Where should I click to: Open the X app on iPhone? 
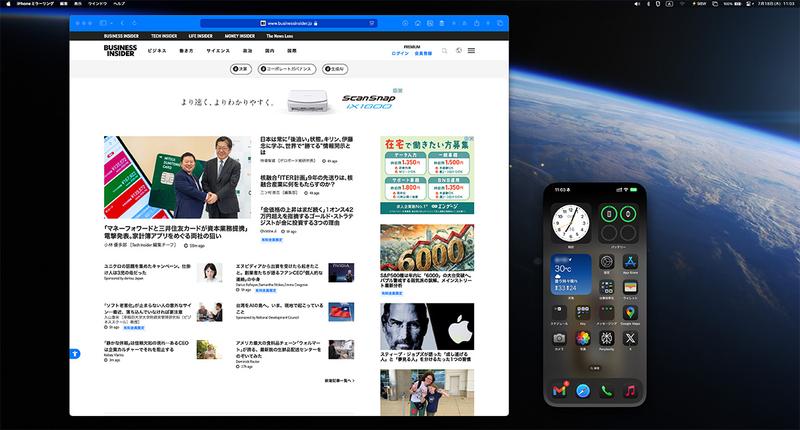click(630, 338)
